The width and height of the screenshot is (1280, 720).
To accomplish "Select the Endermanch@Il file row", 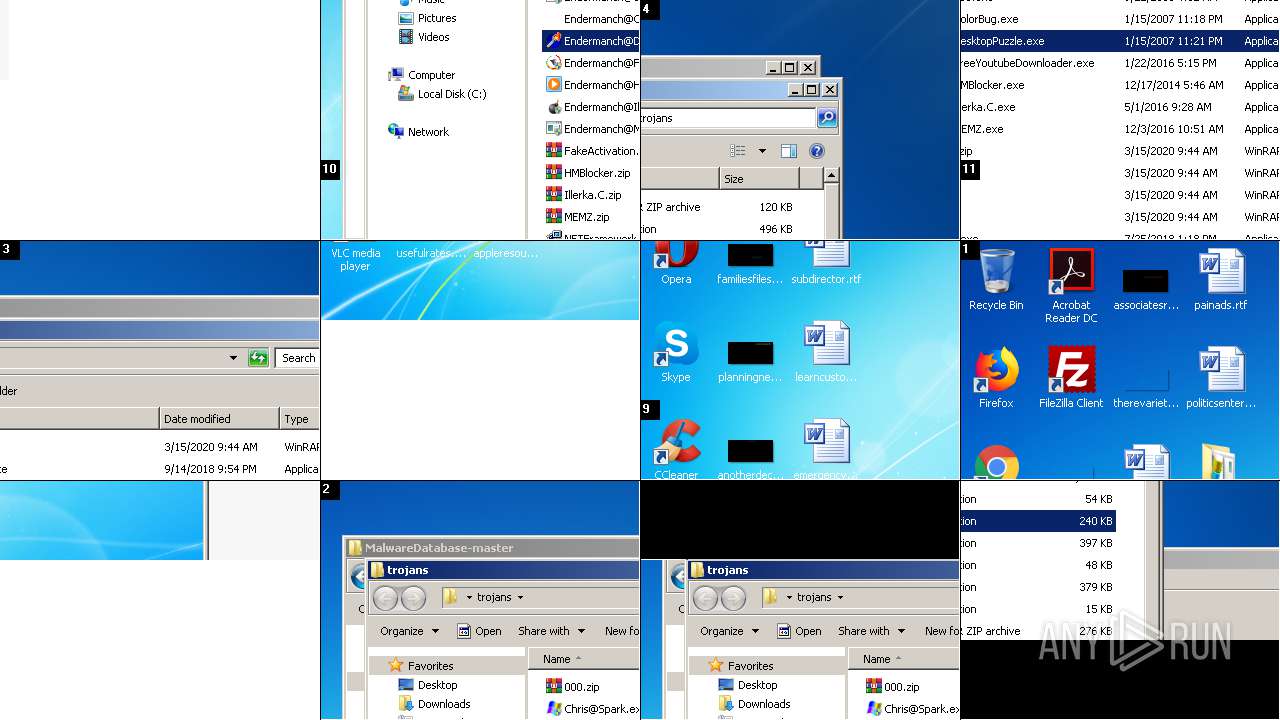I will point(591,107).
